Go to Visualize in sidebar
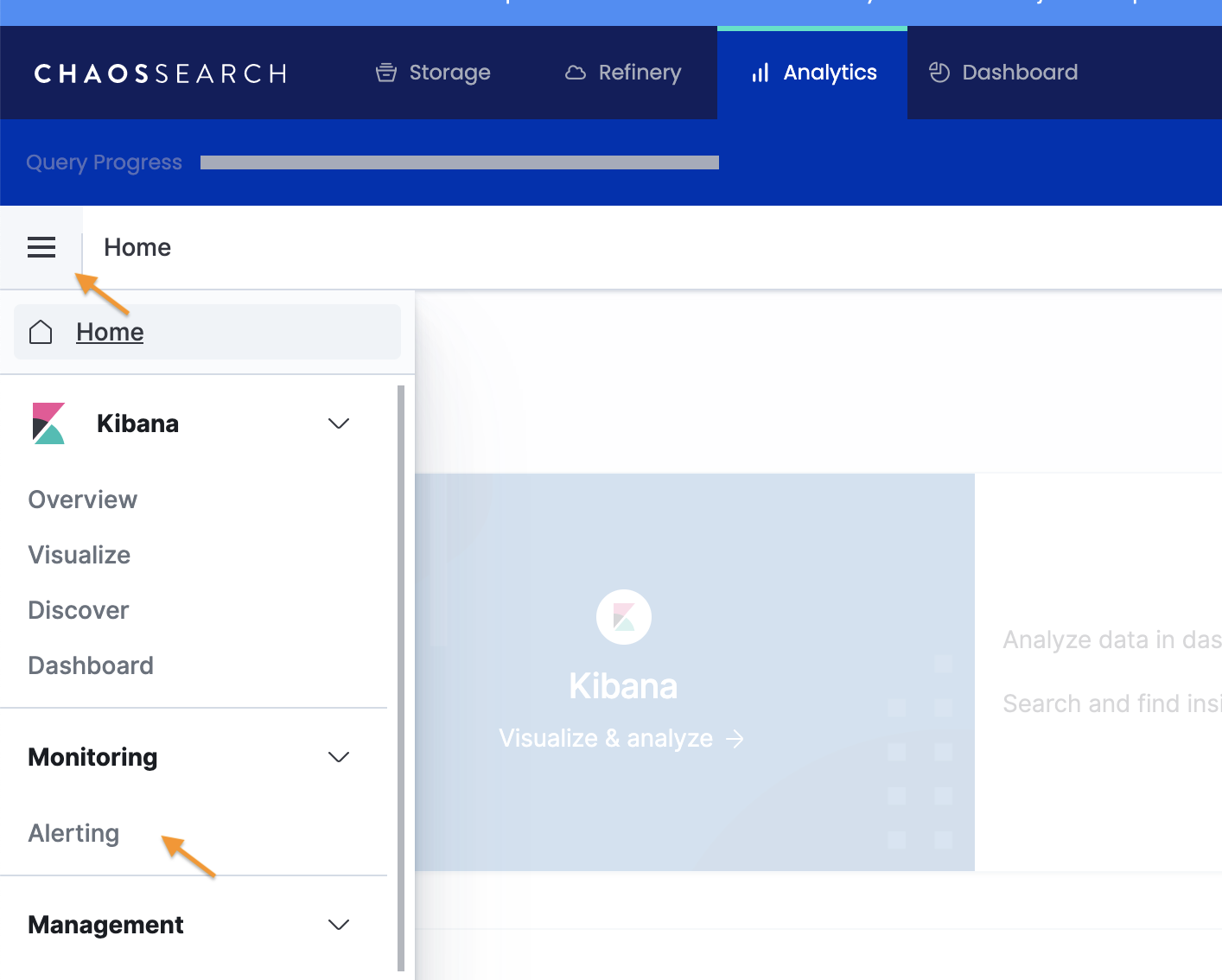The image size is (1222, 980). point(80,555)
